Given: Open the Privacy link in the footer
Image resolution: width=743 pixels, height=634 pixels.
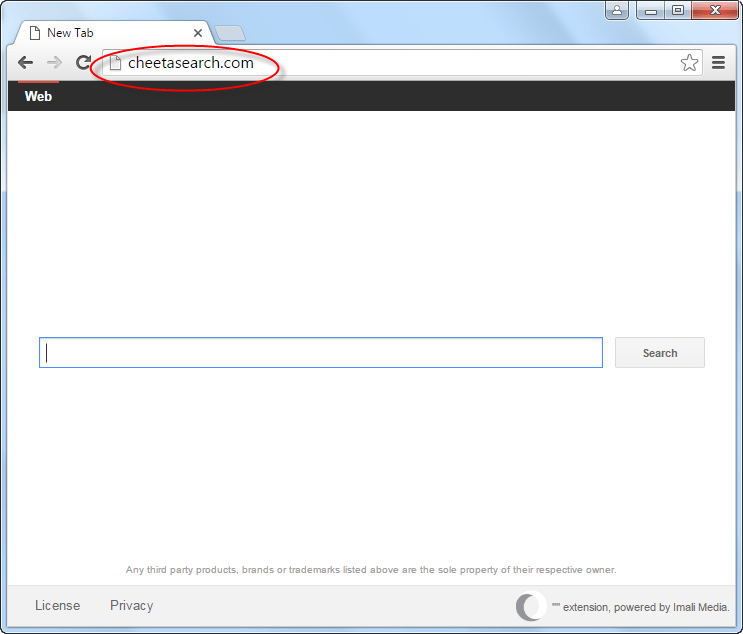Looking at the screenshot, I should click(x=132, y=606).
